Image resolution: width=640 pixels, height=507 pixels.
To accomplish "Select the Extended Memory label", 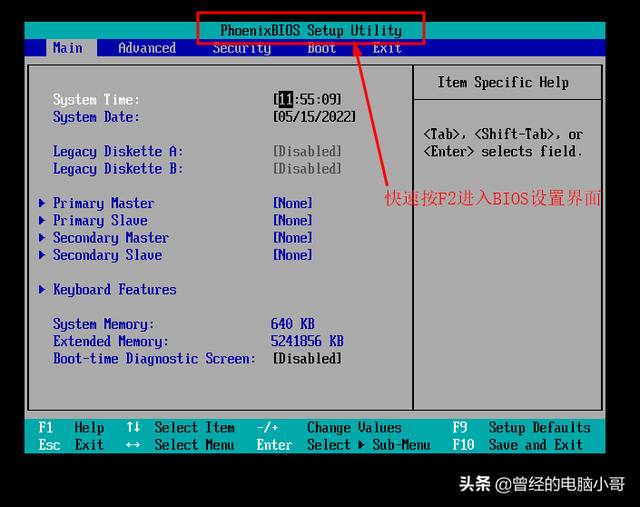I will pyautogui.click(x=111, y=341).
